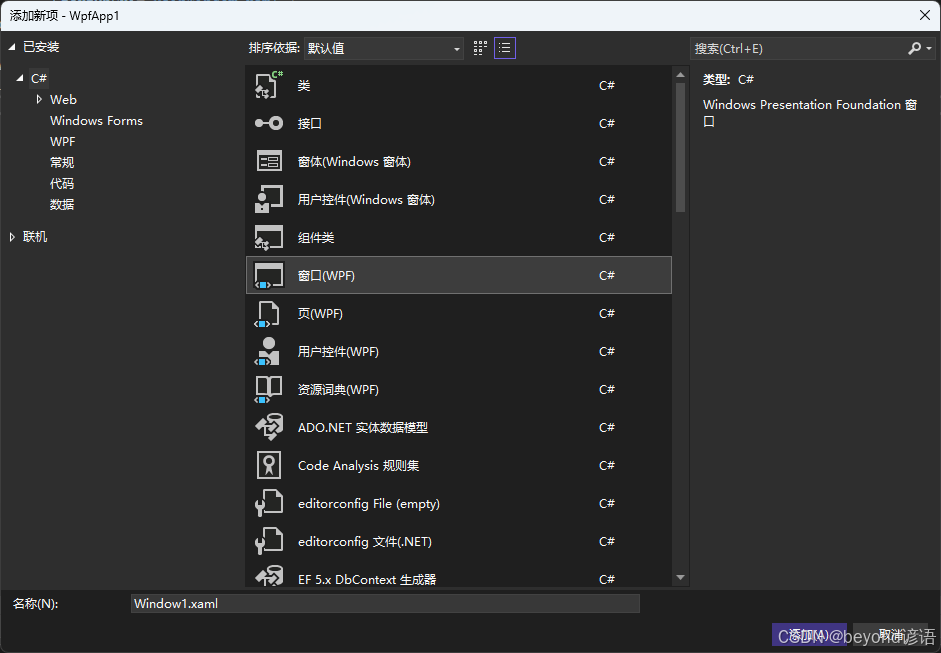The image size is (941, 653).
Task: Select the 数据 data category
Action: [x=62, y=205]
